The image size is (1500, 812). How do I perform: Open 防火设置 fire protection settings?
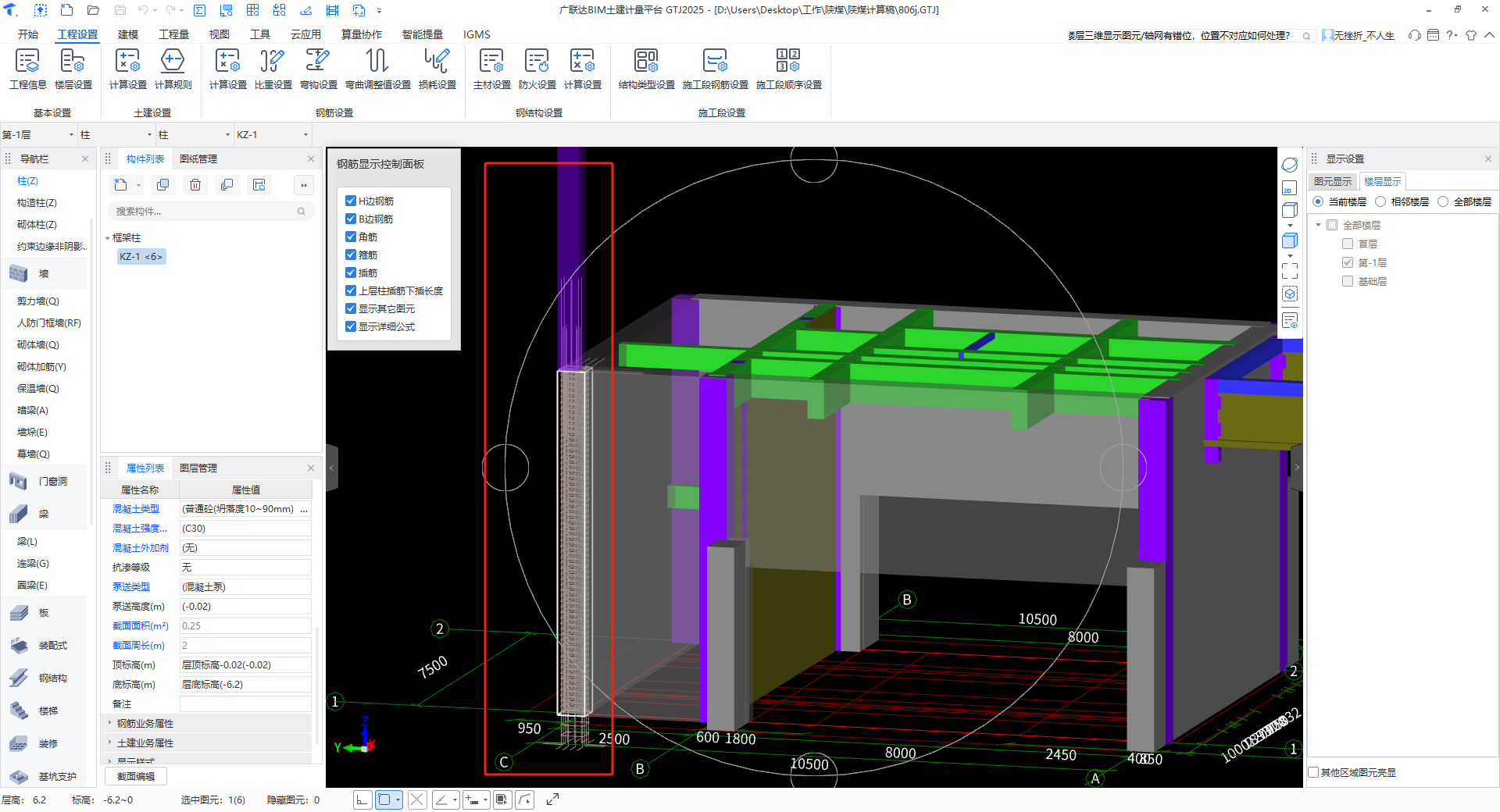[x=537, y=69]
